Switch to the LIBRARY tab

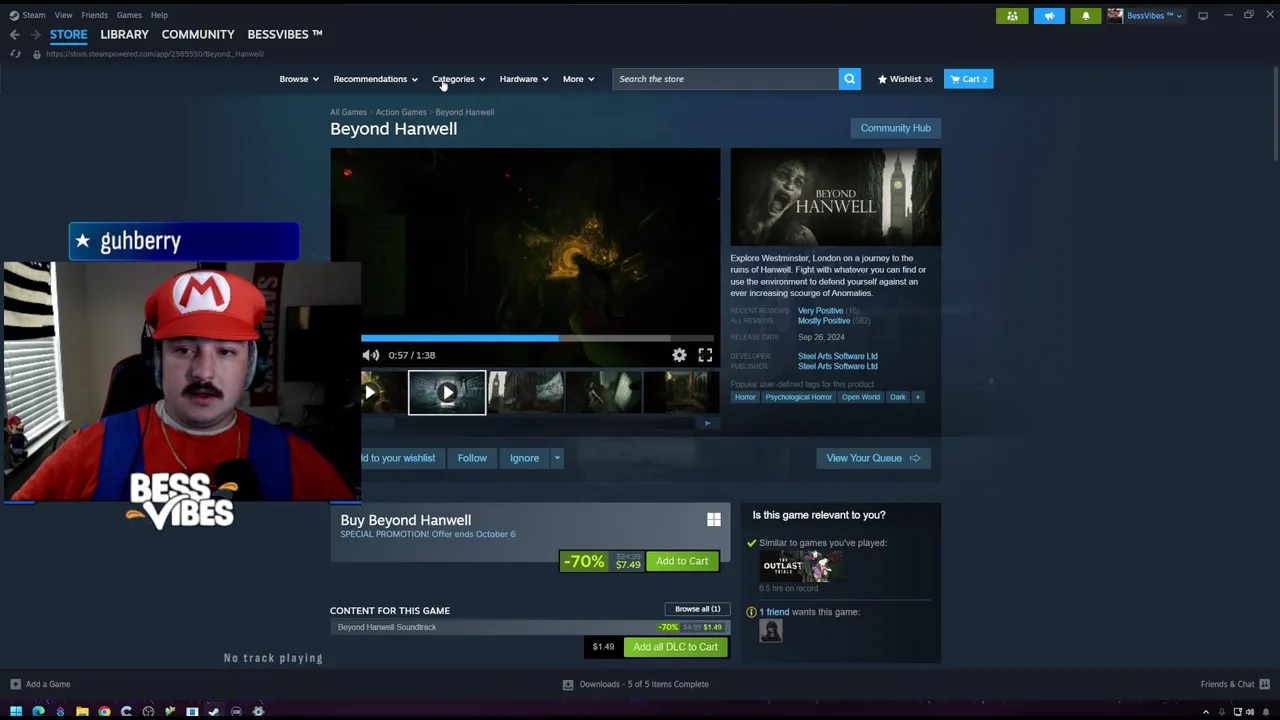(x=124, y=34)
